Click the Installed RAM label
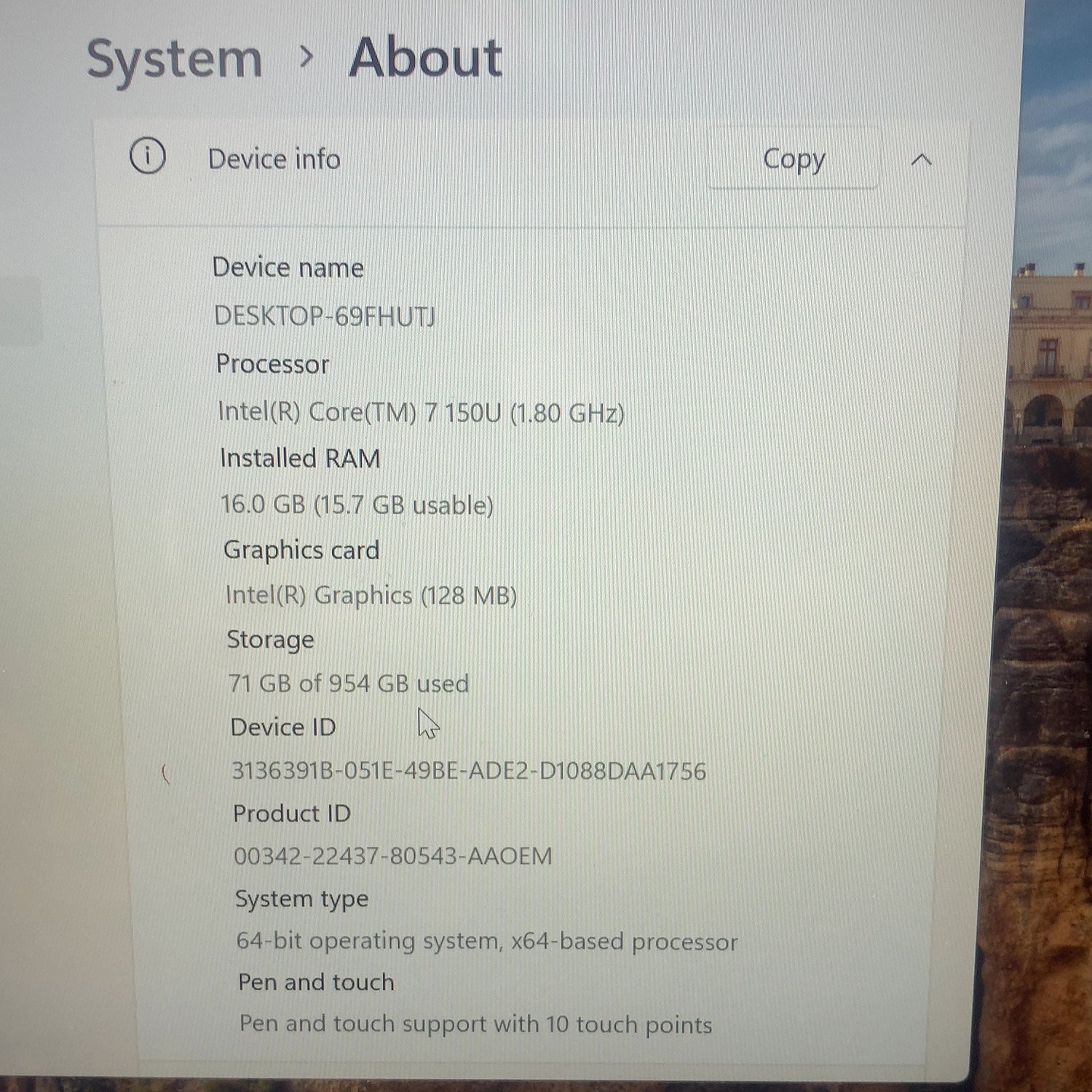 (x=300, y=458)
